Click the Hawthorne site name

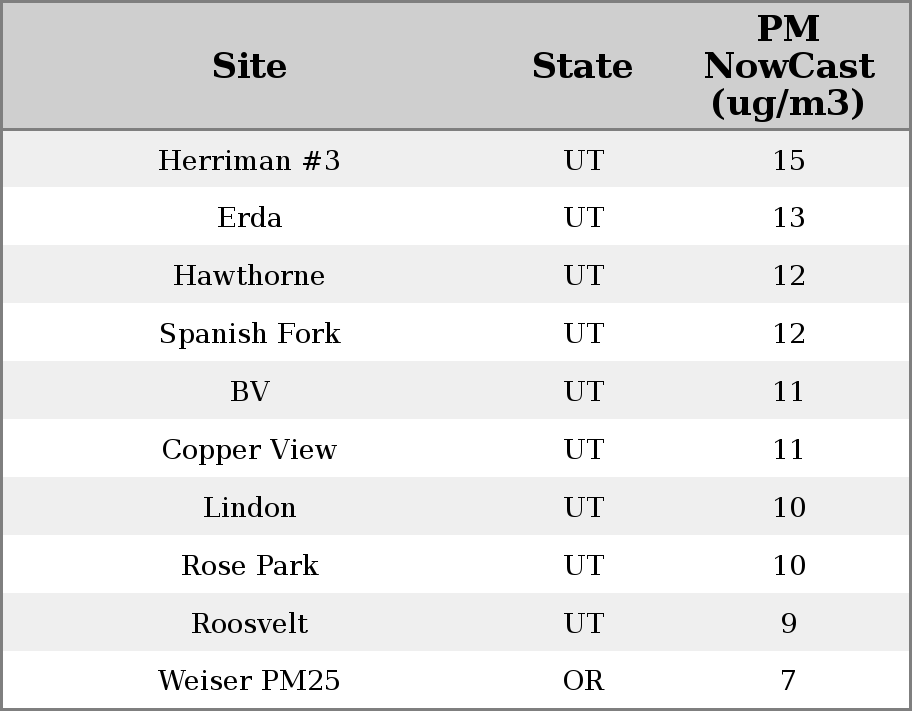pyautogui.click(x=249, y=275)
